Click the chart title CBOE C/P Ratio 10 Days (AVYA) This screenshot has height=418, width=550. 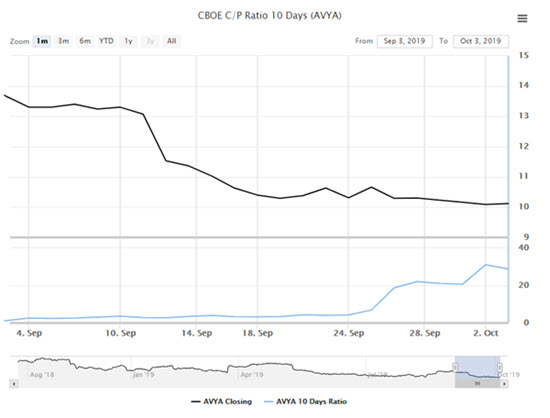click(x=269, y=15)
